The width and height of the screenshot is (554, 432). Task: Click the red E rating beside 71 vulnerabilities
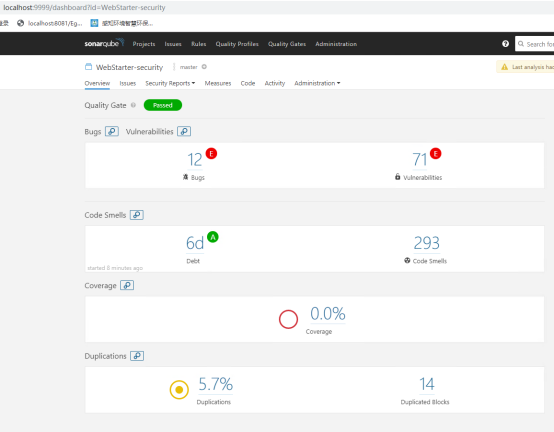point(435,154)
